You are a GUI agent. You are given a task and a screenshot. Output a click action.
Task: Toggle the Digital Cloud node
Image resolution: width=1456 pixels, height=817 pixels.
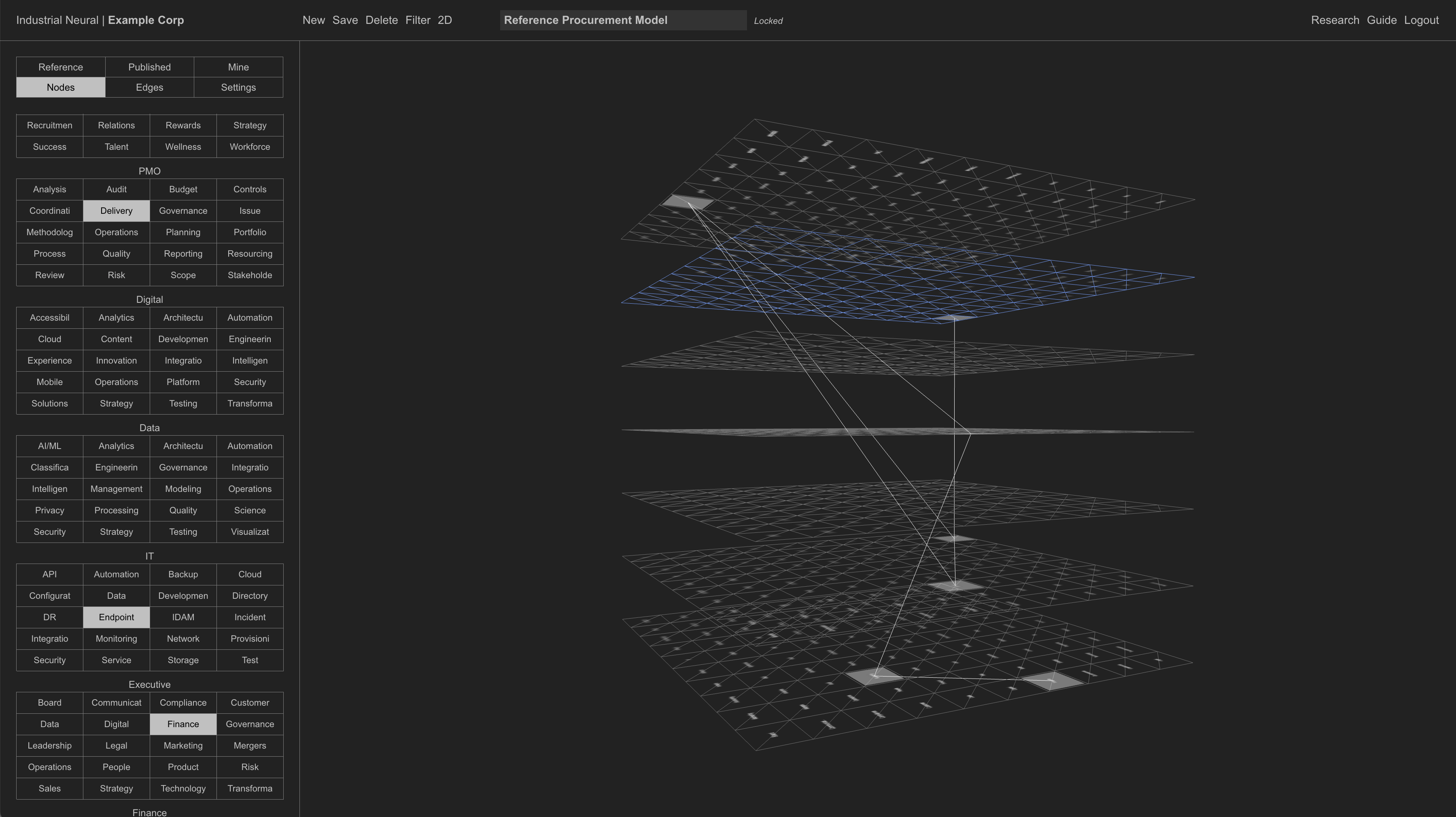coord(50,339)
